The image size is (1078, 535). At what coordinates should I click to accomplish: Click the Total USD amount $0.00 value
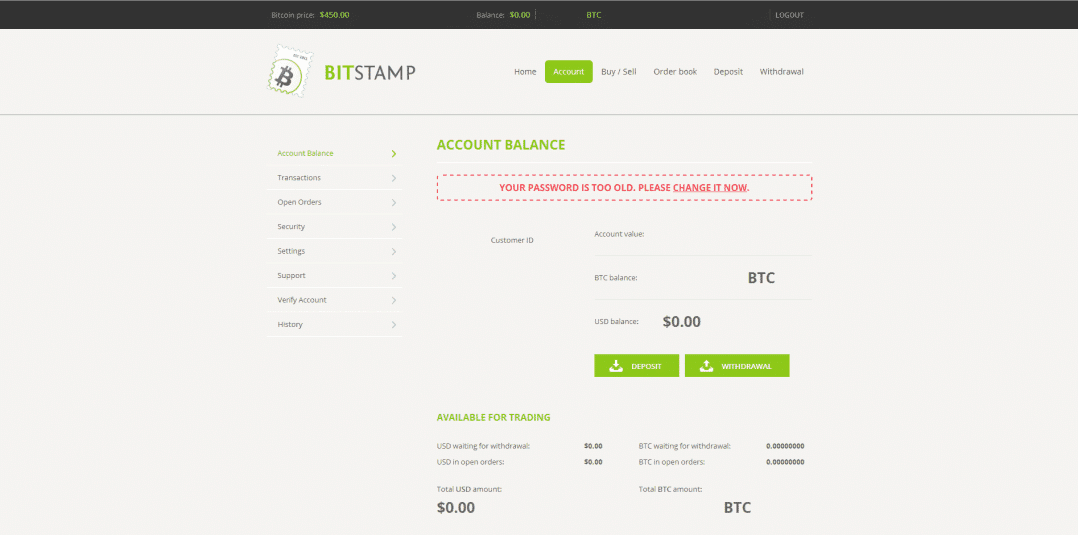456,508
